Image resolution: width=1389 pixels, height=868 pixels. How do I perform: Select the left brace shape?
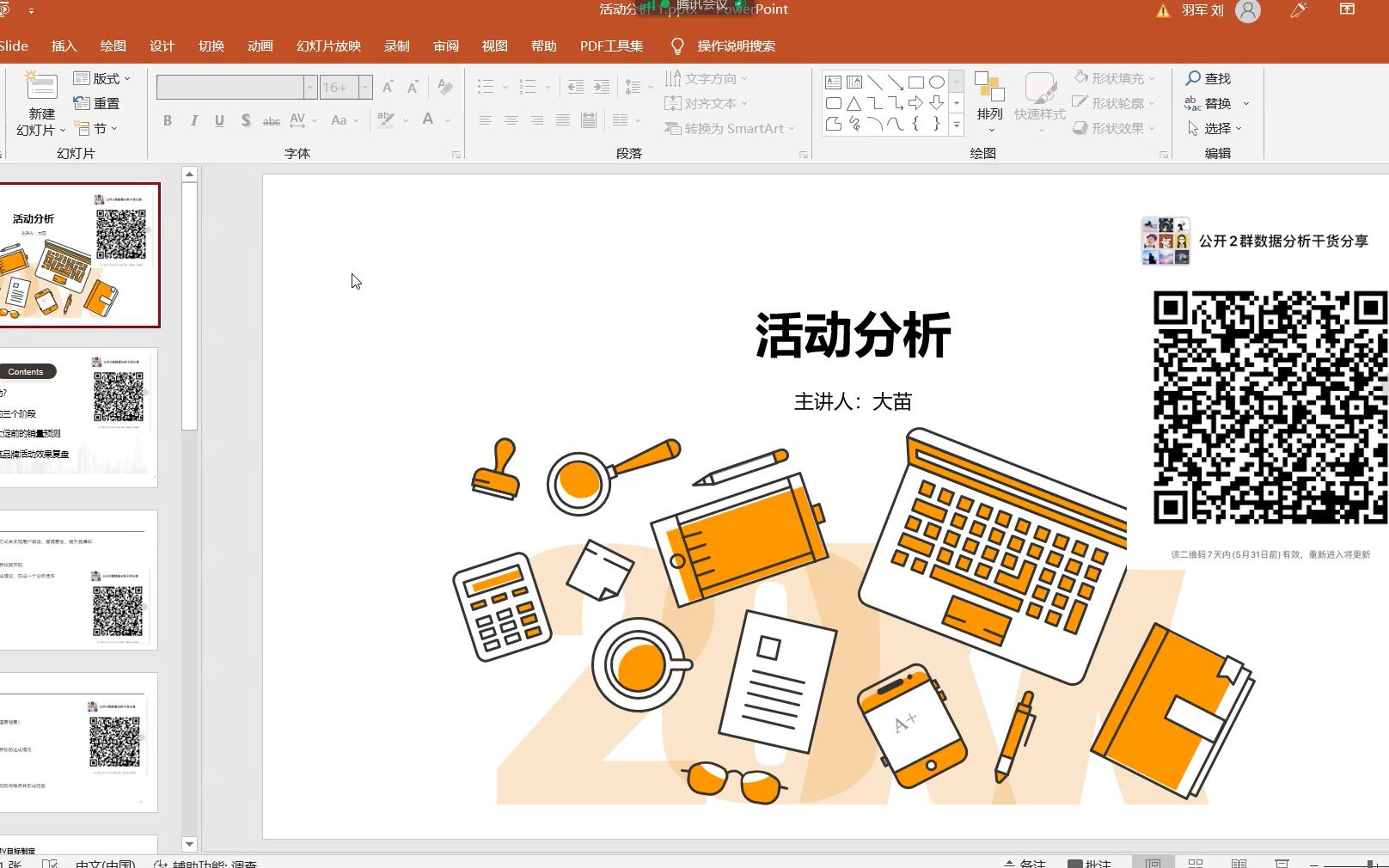(916, 124)
